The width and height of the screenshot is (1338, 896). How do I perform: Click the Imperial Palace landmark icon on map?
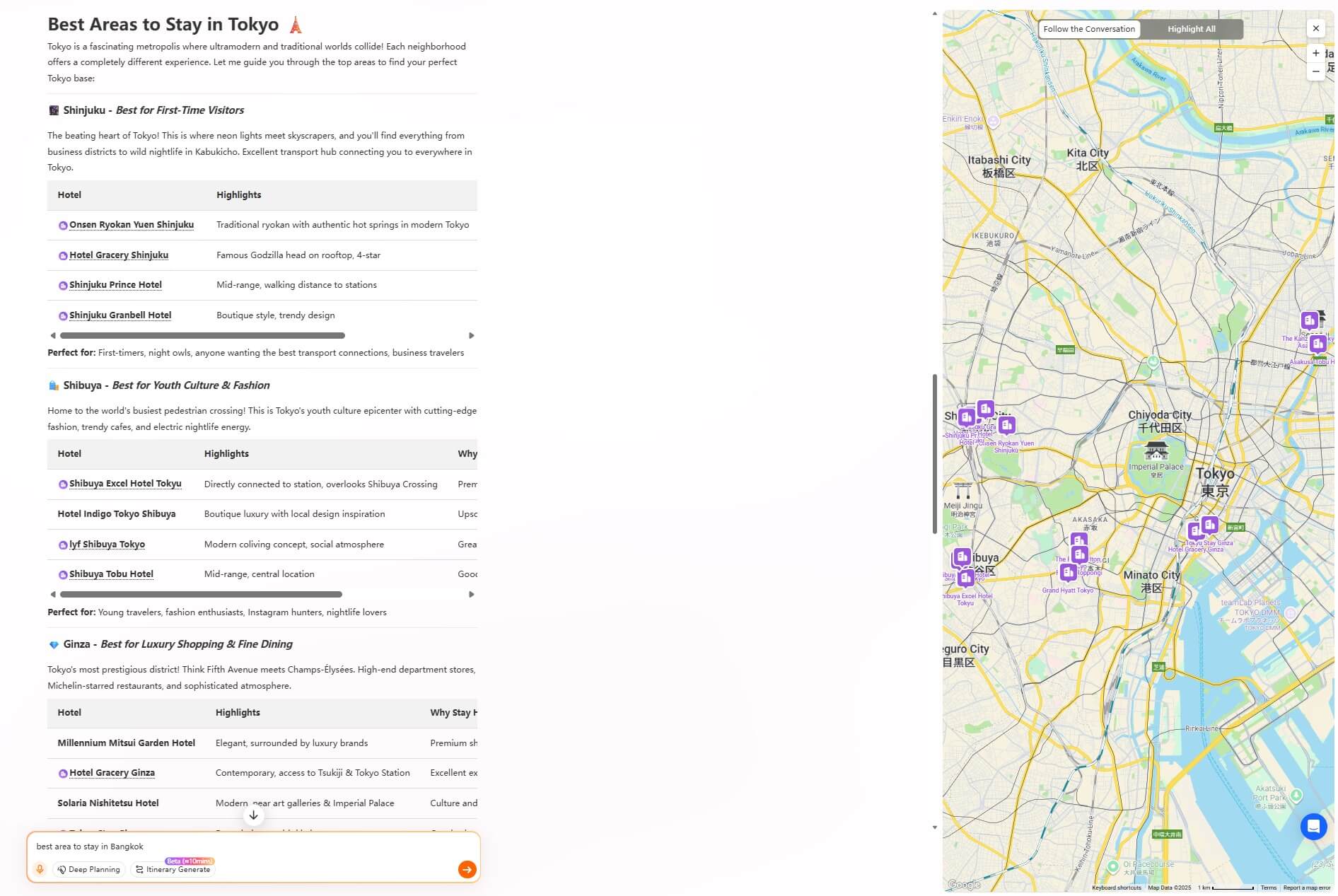click(x=1156, y=450)
